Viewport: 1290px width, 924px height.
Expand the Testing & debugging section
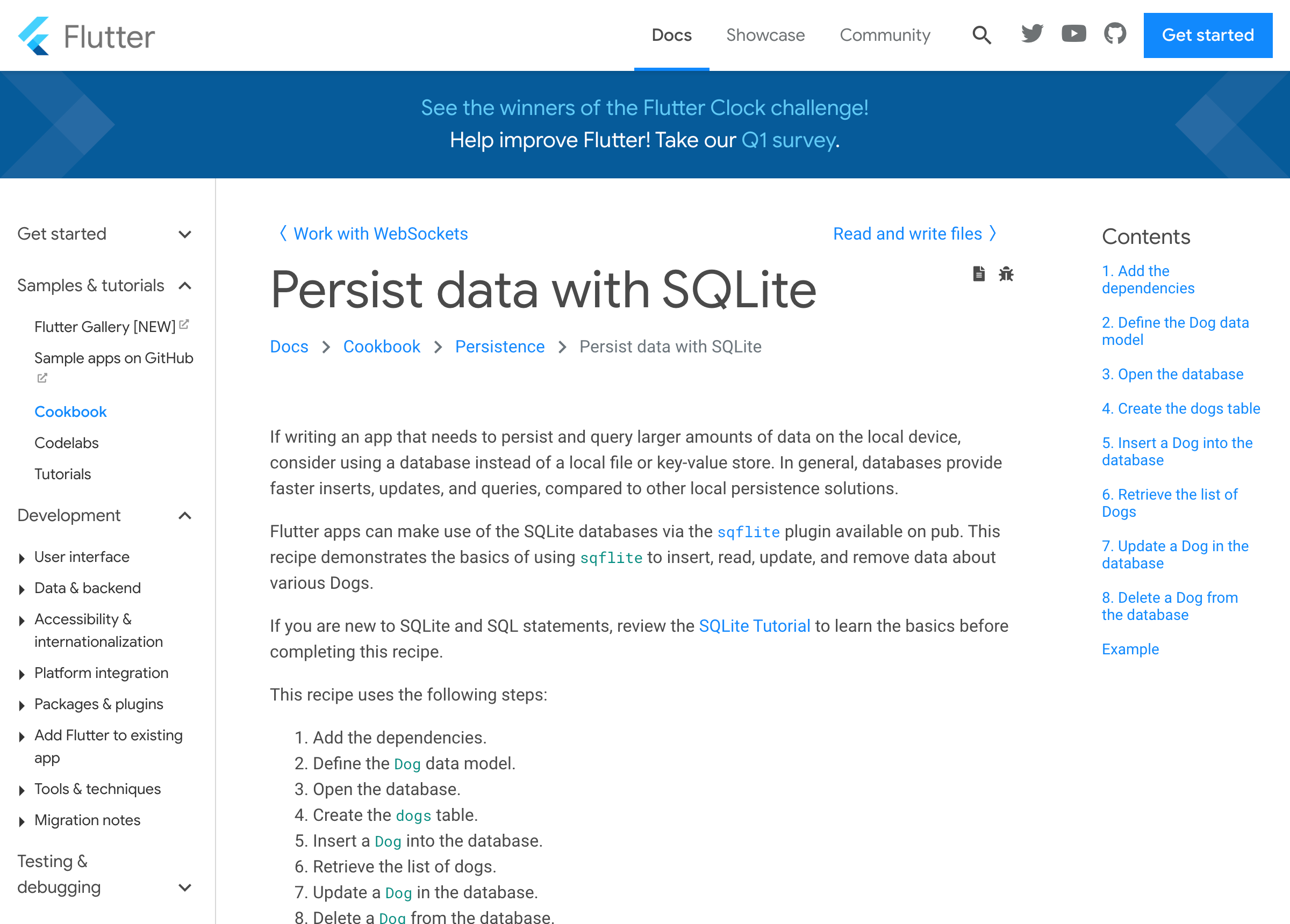(185, 887)
